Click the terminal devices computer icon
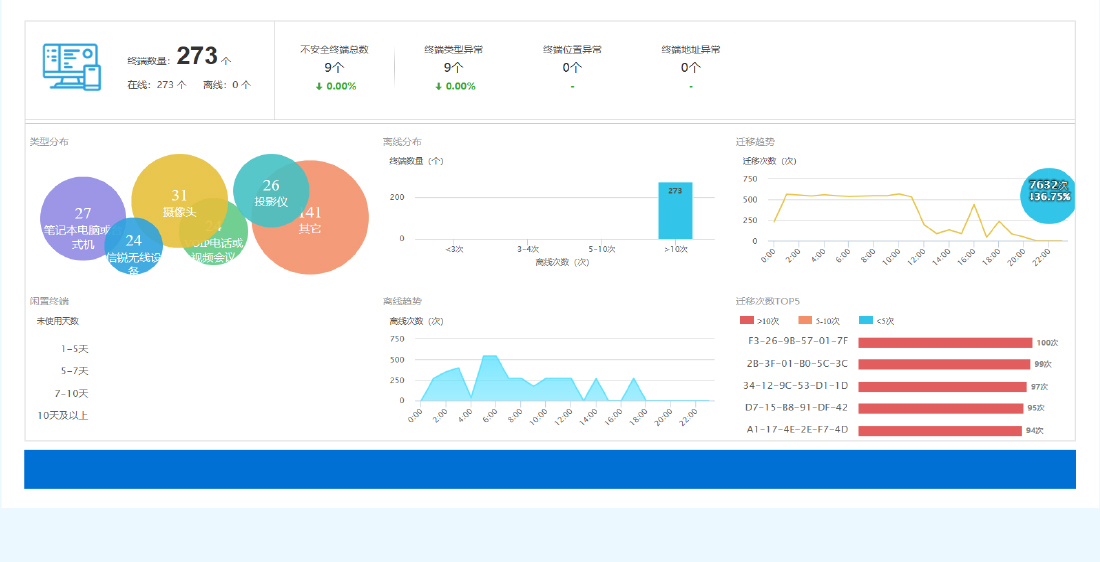This screenshot has width=1100, height=562. (x=71, y=67)
